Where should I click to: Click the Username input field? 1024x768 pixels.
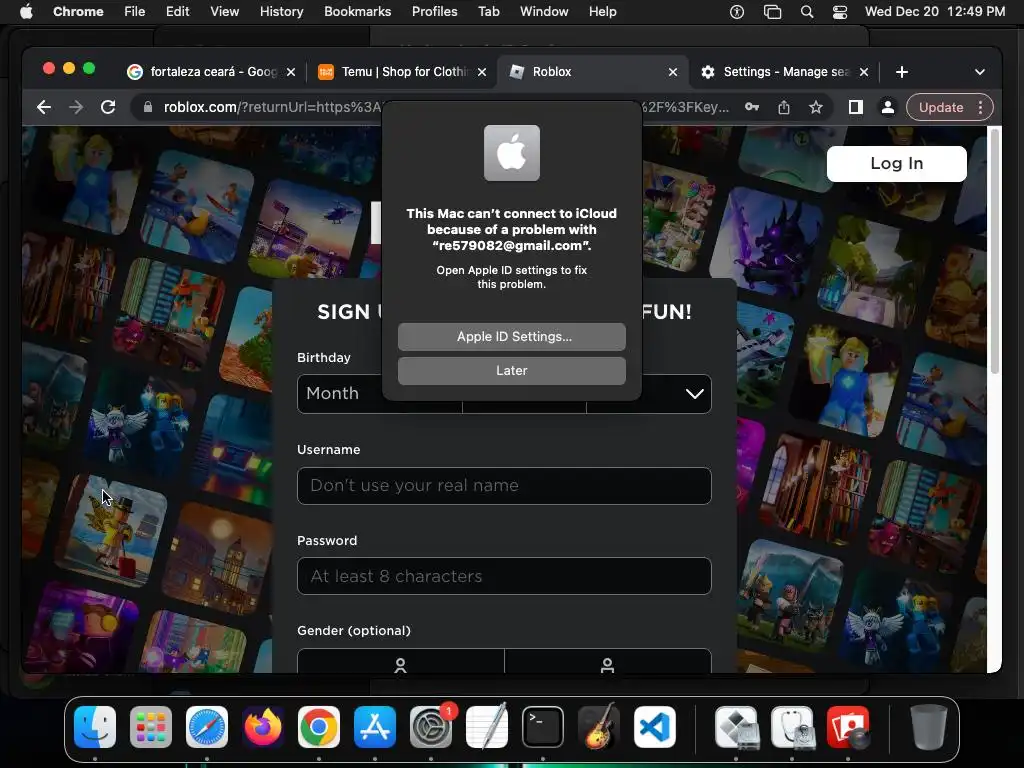[x=504, y=486]
